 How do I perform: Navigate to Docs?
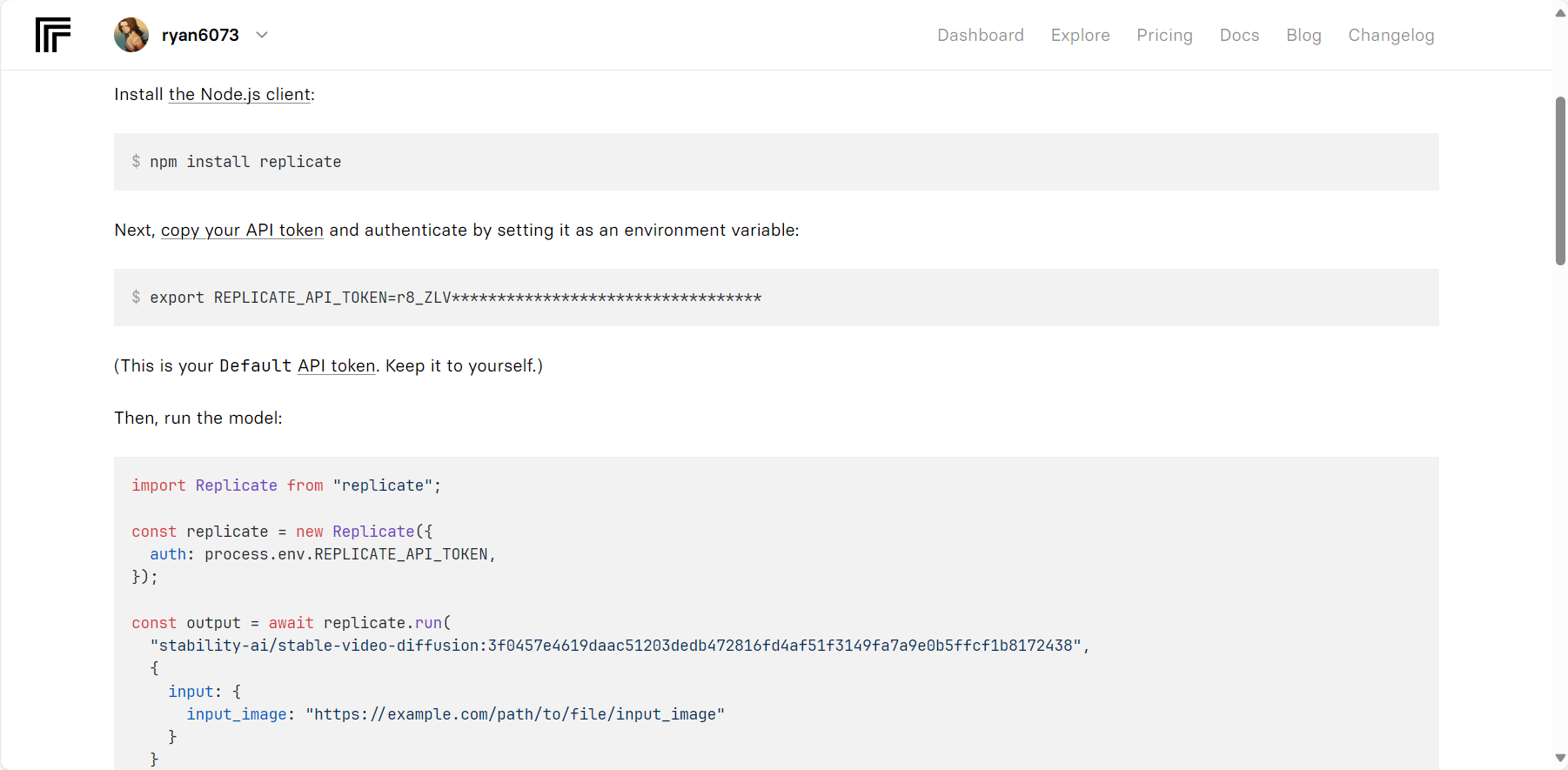[1239, 35]
